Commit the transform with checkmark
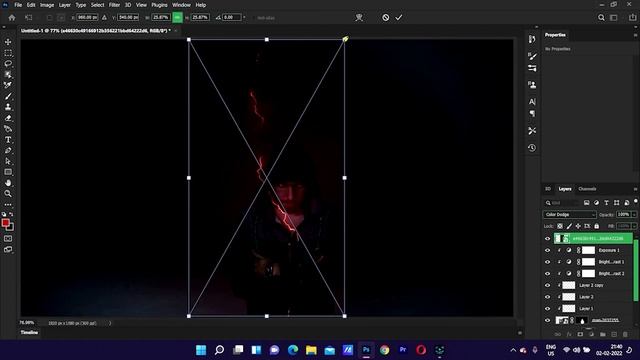The width and height of the screenshot is (640, 360). 399,18
